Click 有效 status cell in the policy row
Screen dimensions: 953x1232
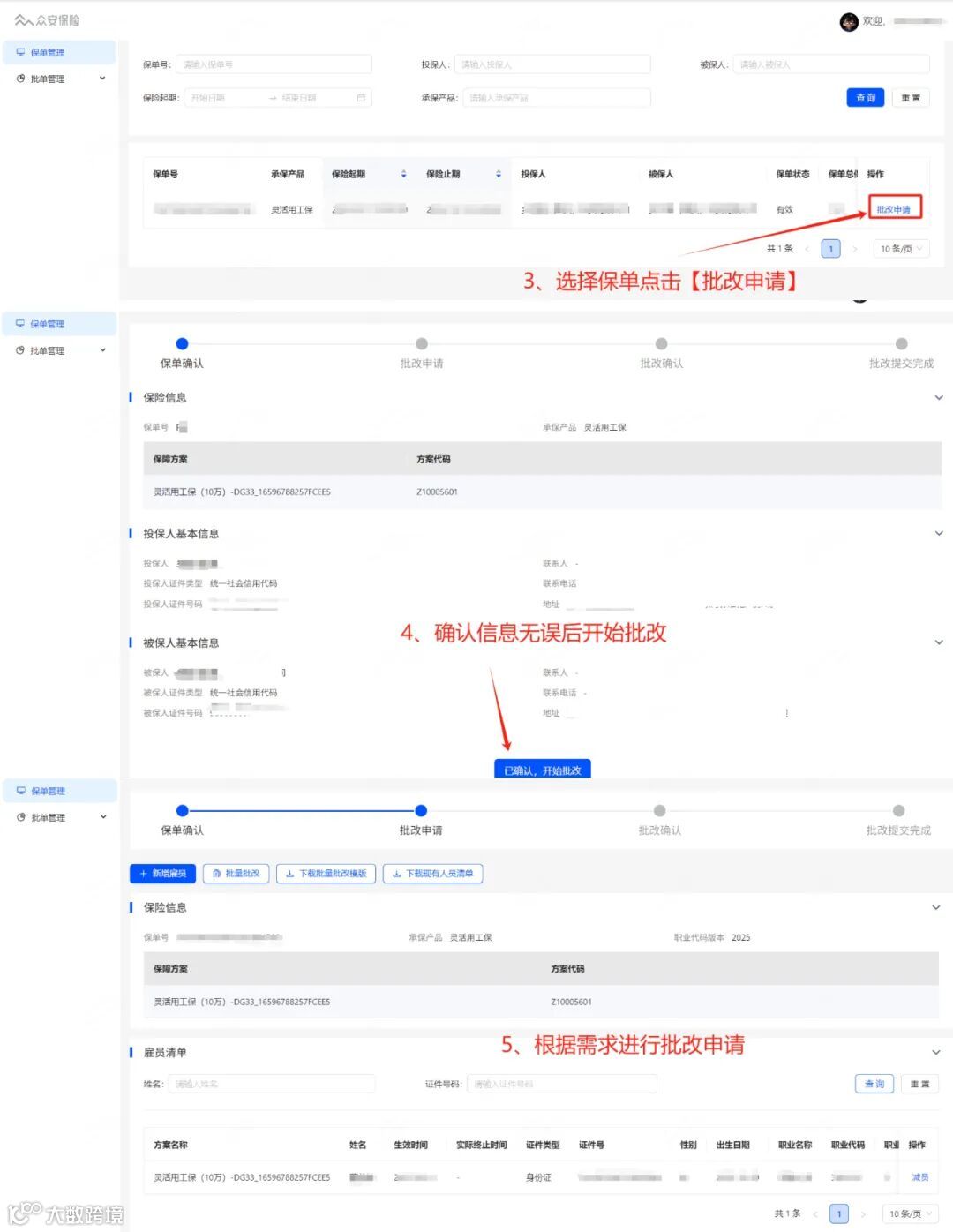[x=784, y=209]
